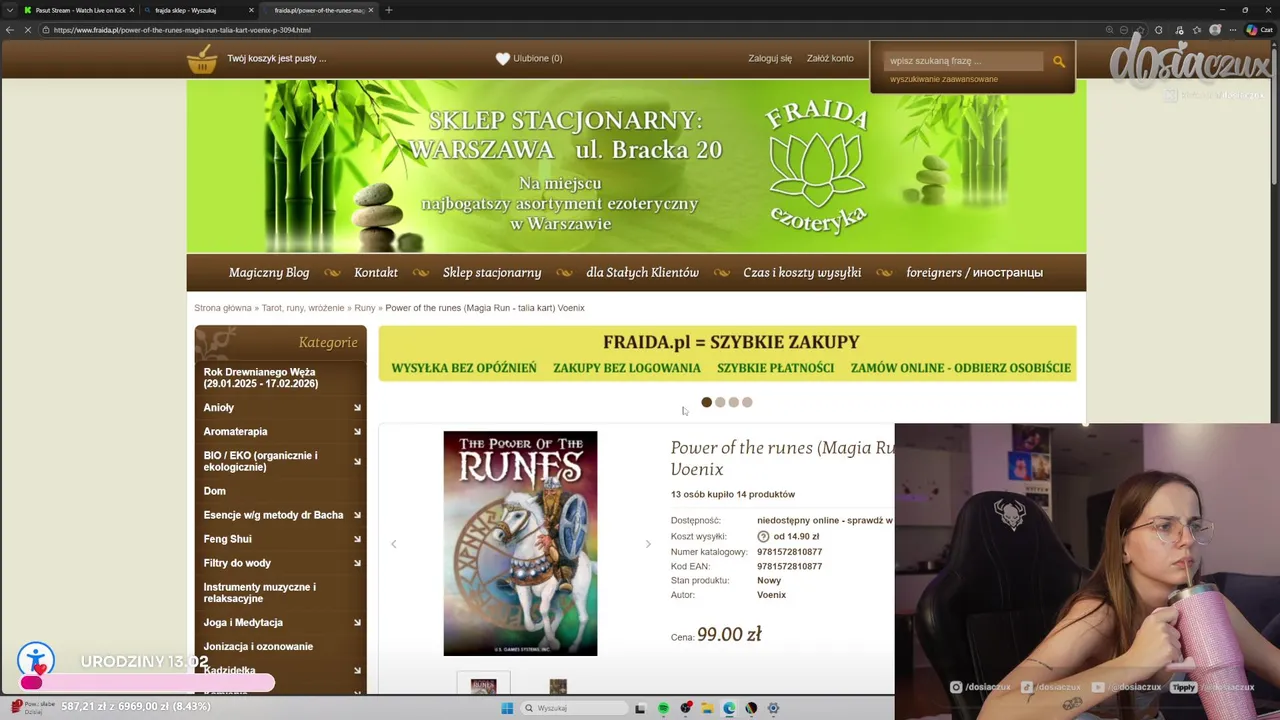Click Strona główna breadcrumb
Image resolution: width=1280 pixels, height=720 pixels.
pos(223,308)
